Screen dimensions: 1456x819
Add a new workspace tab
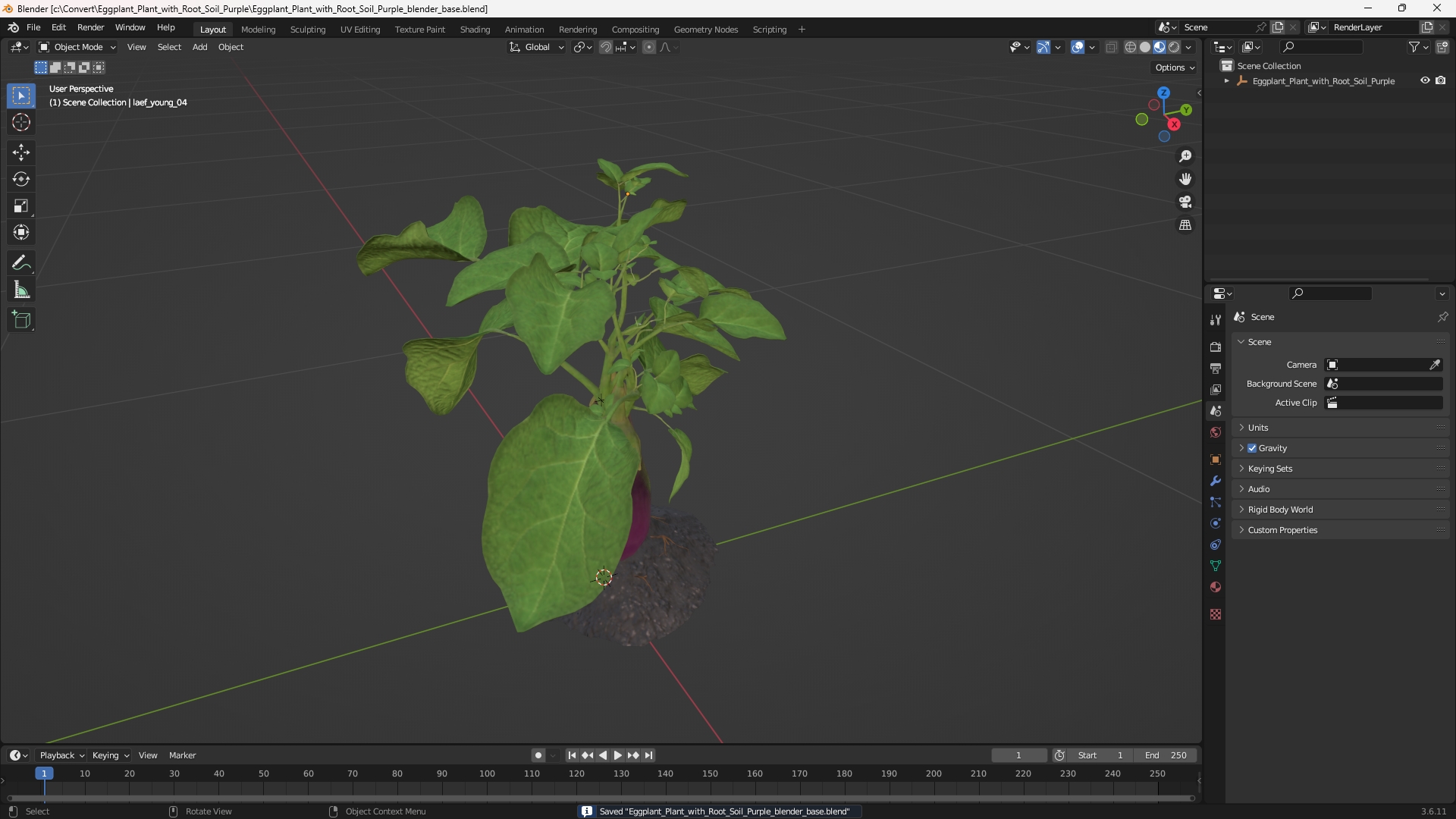pyautogui.click(x=802, y=30)
